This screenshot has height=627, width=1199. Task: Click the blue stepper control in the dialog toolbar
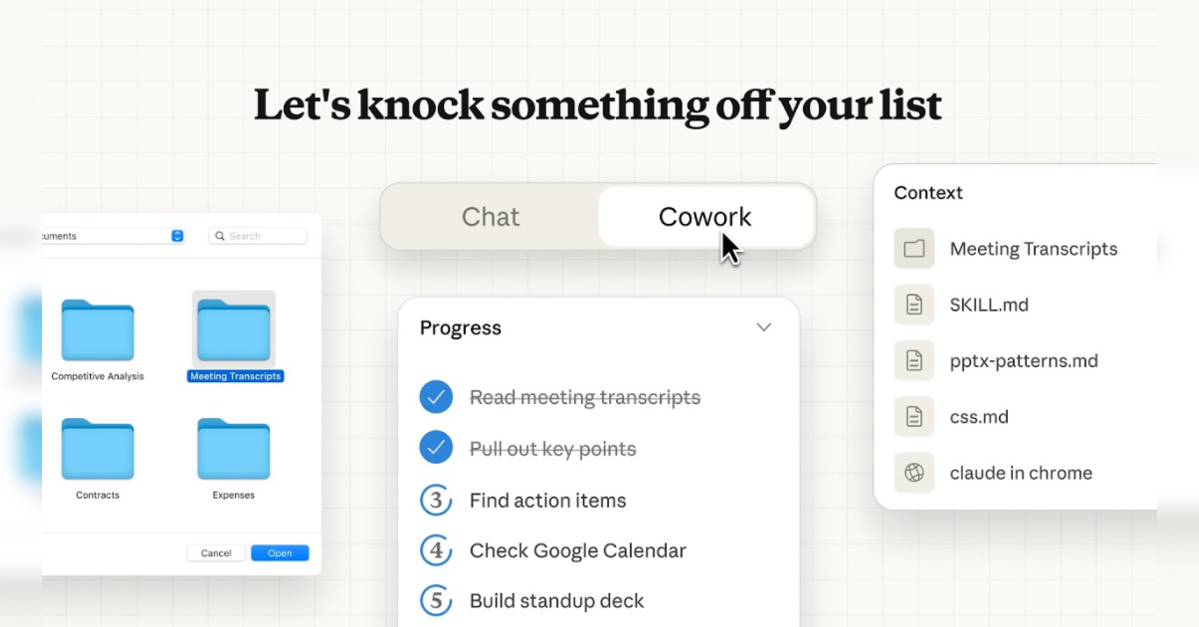[x=176, y=235]
